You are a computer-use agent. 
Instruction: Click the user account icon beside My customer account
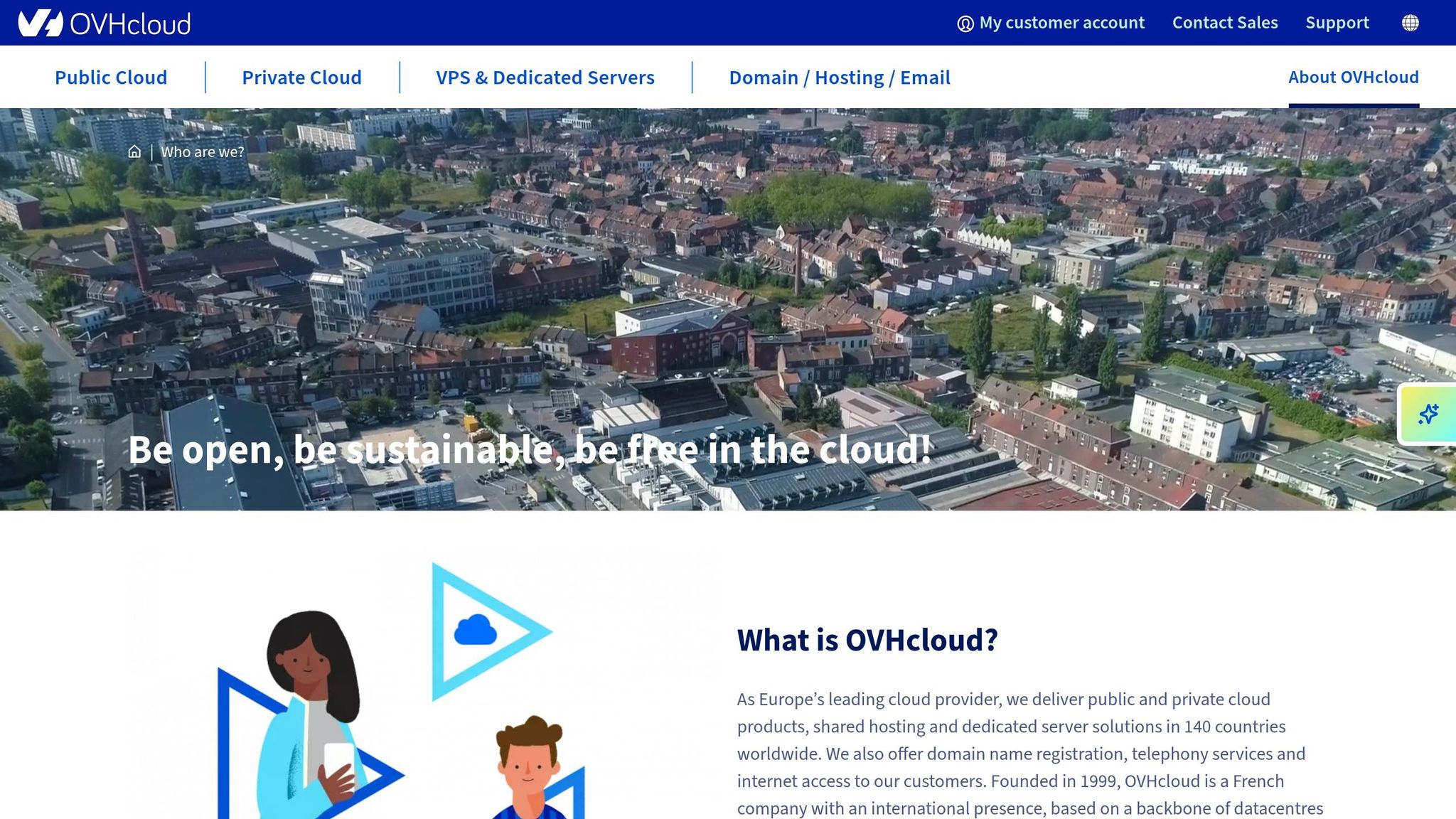[964, 22]
